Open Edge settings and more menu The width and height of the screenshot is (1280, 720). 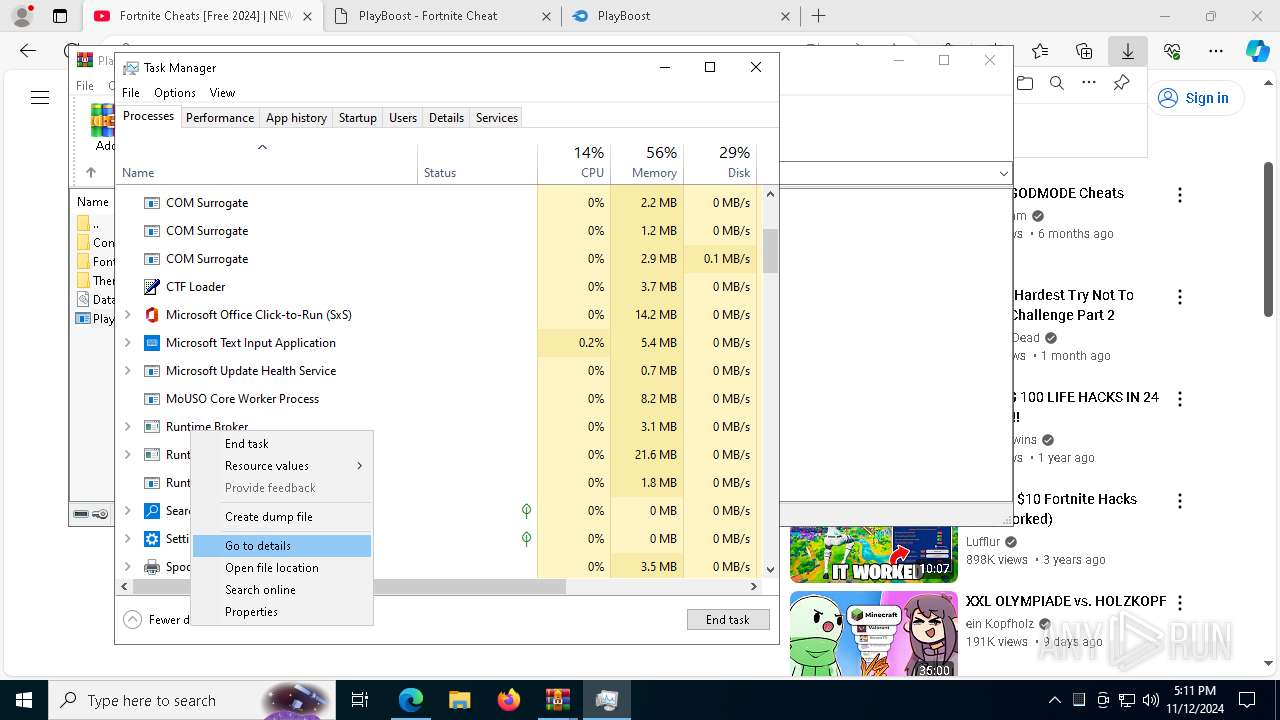coord(1216,51)
